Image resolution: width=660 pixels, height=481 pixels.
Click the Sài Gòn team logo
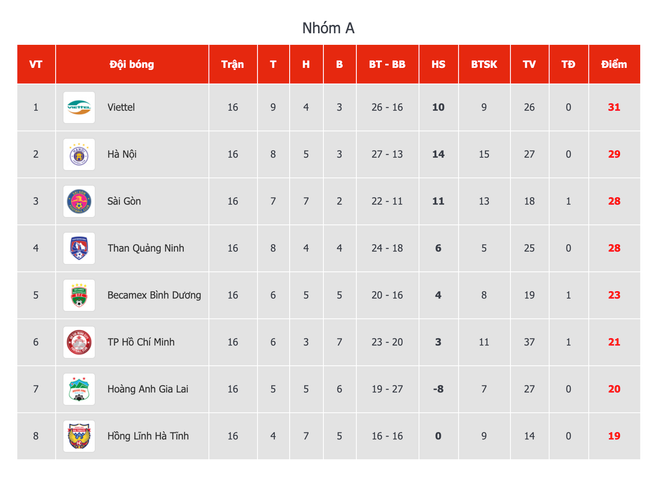click(79, 201)
